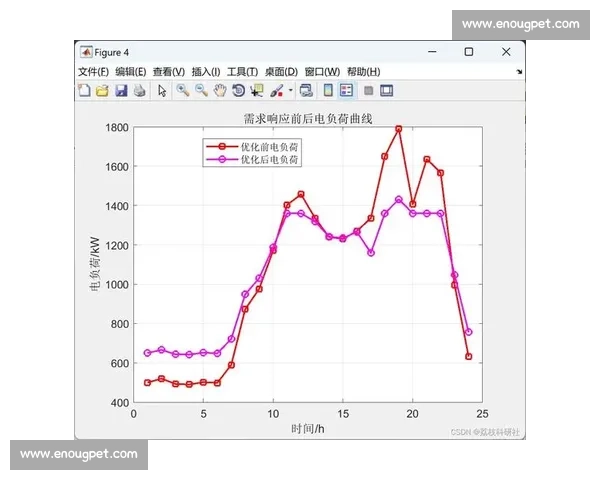Click the Hide Plot Tools icon

[x=368, y=91]
